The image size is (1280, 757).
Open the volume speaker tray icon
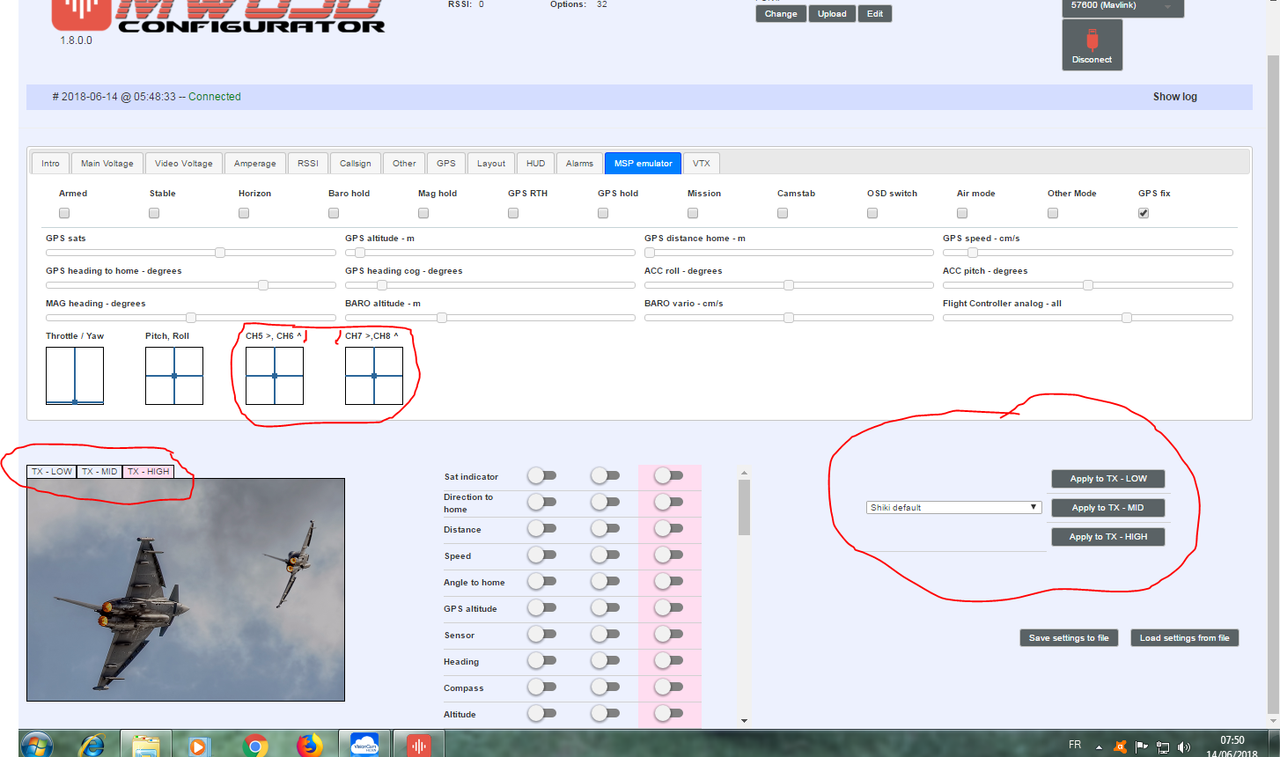1184,746
